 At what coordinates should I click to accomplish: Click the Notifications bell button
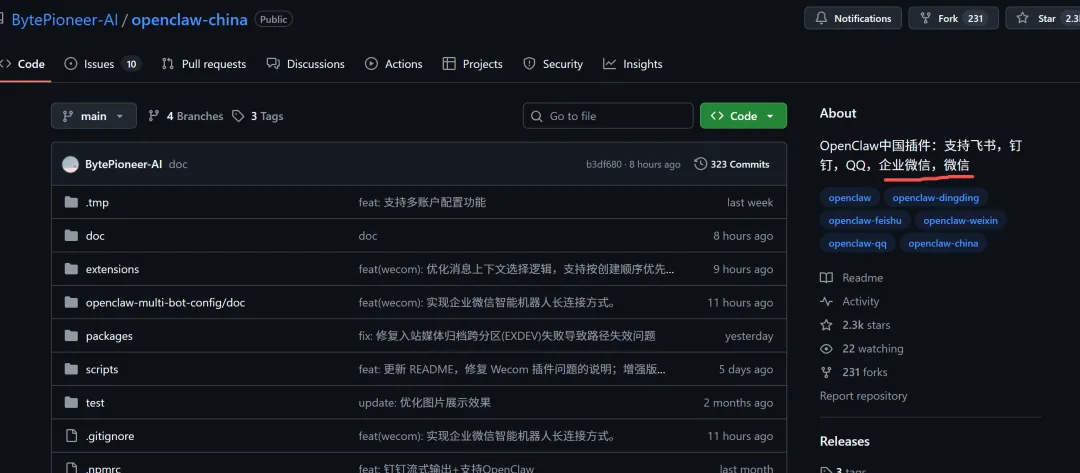[x=853, y=19]
